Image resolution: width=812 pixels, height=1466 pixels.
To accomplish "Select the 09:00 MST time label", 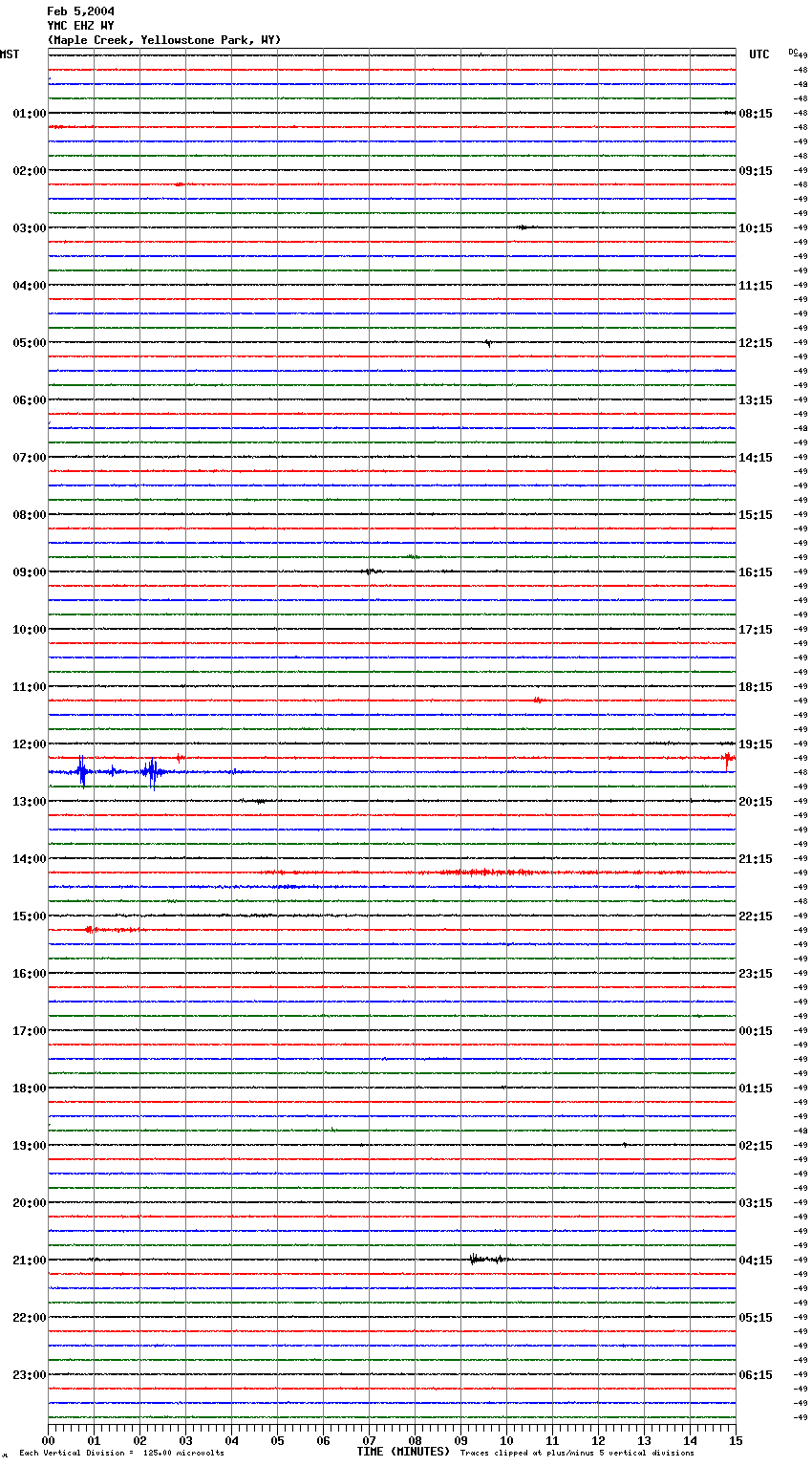I will [30, 572].
